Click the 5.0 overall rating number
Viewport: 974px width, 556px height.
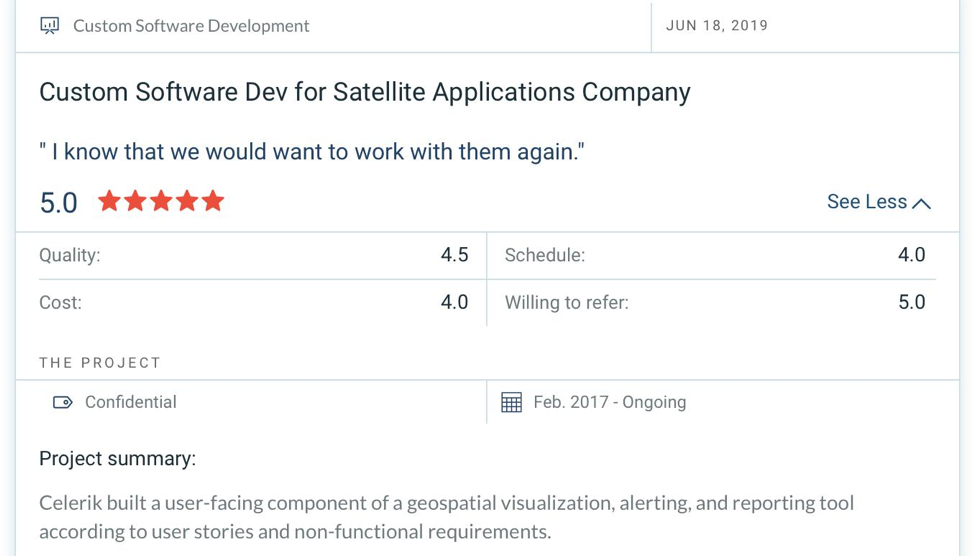(x=58, y=203)
